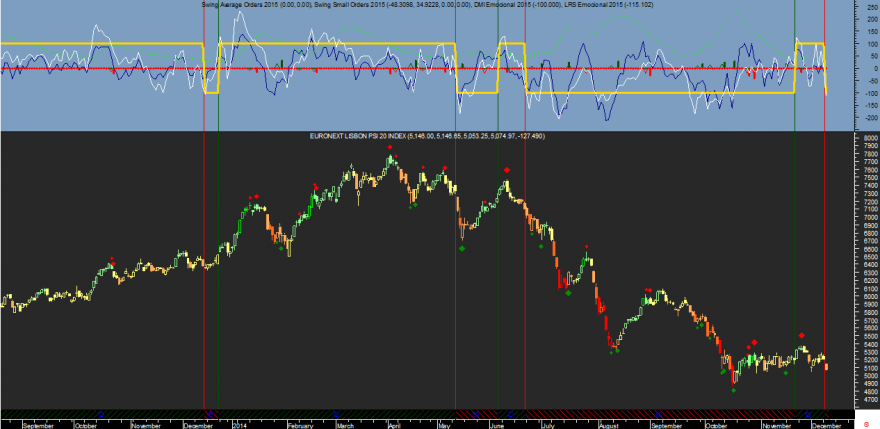Screen dimensions: 880x429
Task: Click the August label on date axis
Action: (x=609, y=426)
